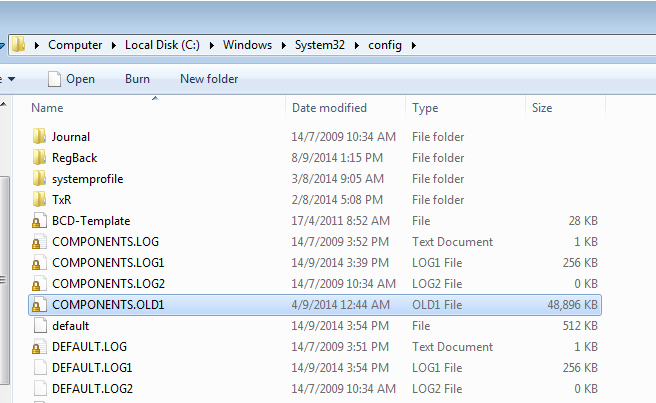The height and width of the screenshot is (403, 656).
Task: Select the COMPONENTS.OLD1 file row
Action: tap(315, 305)
